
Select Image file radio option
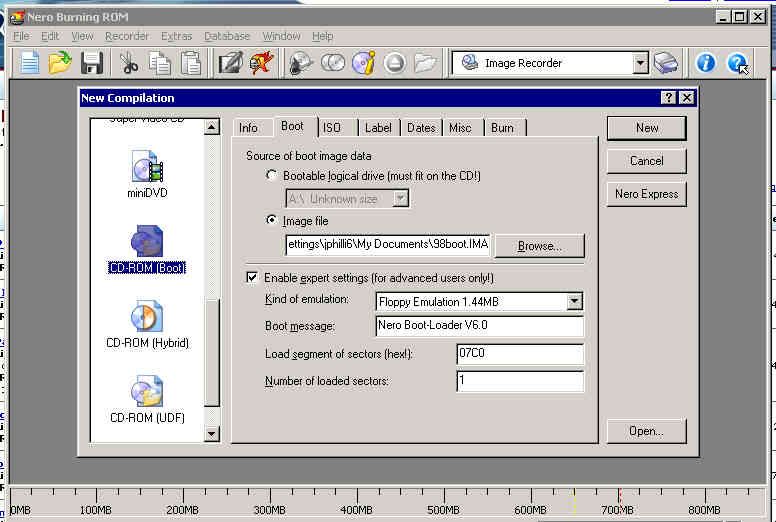click(271, 220)
